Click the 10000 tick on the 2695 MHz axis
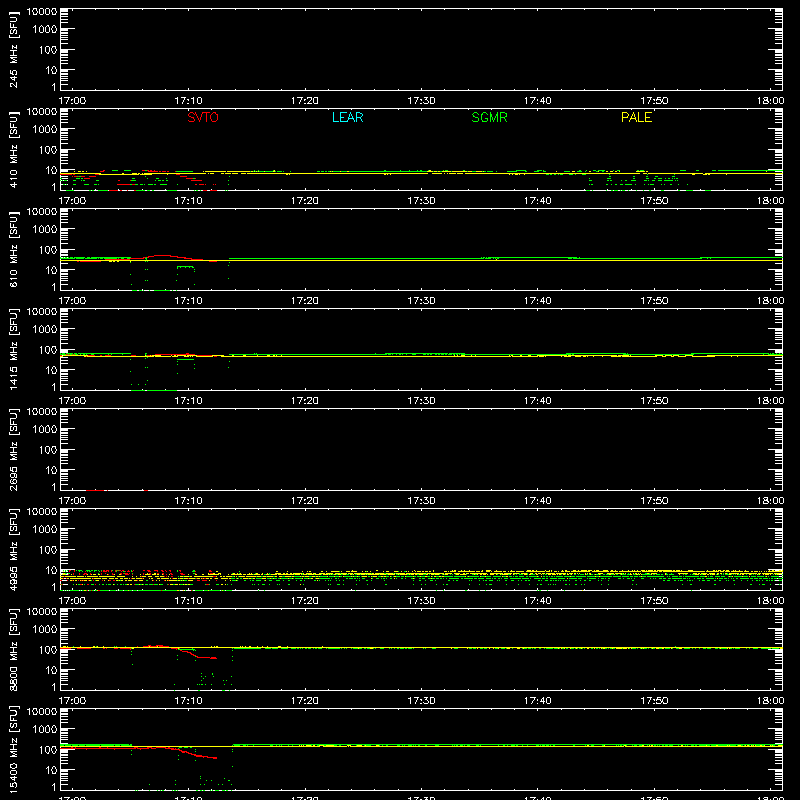The image size is (800, 800). point(42,412)
